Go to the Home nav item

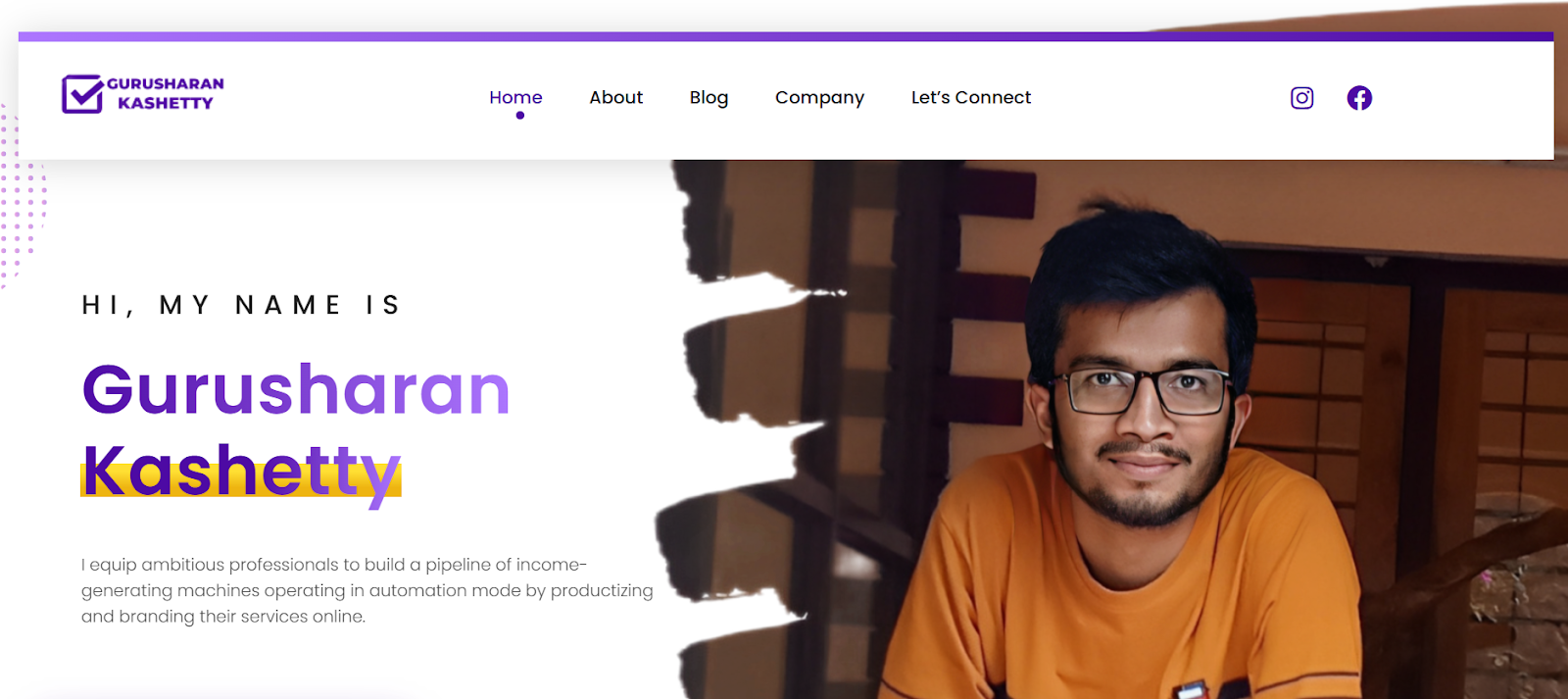click(x=515, y=97)
